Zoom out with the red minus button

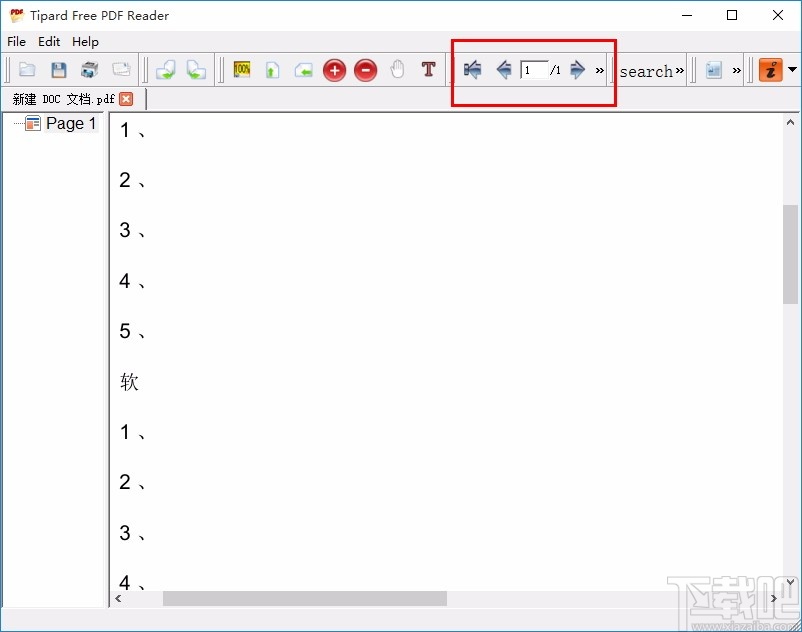(365, 70)
